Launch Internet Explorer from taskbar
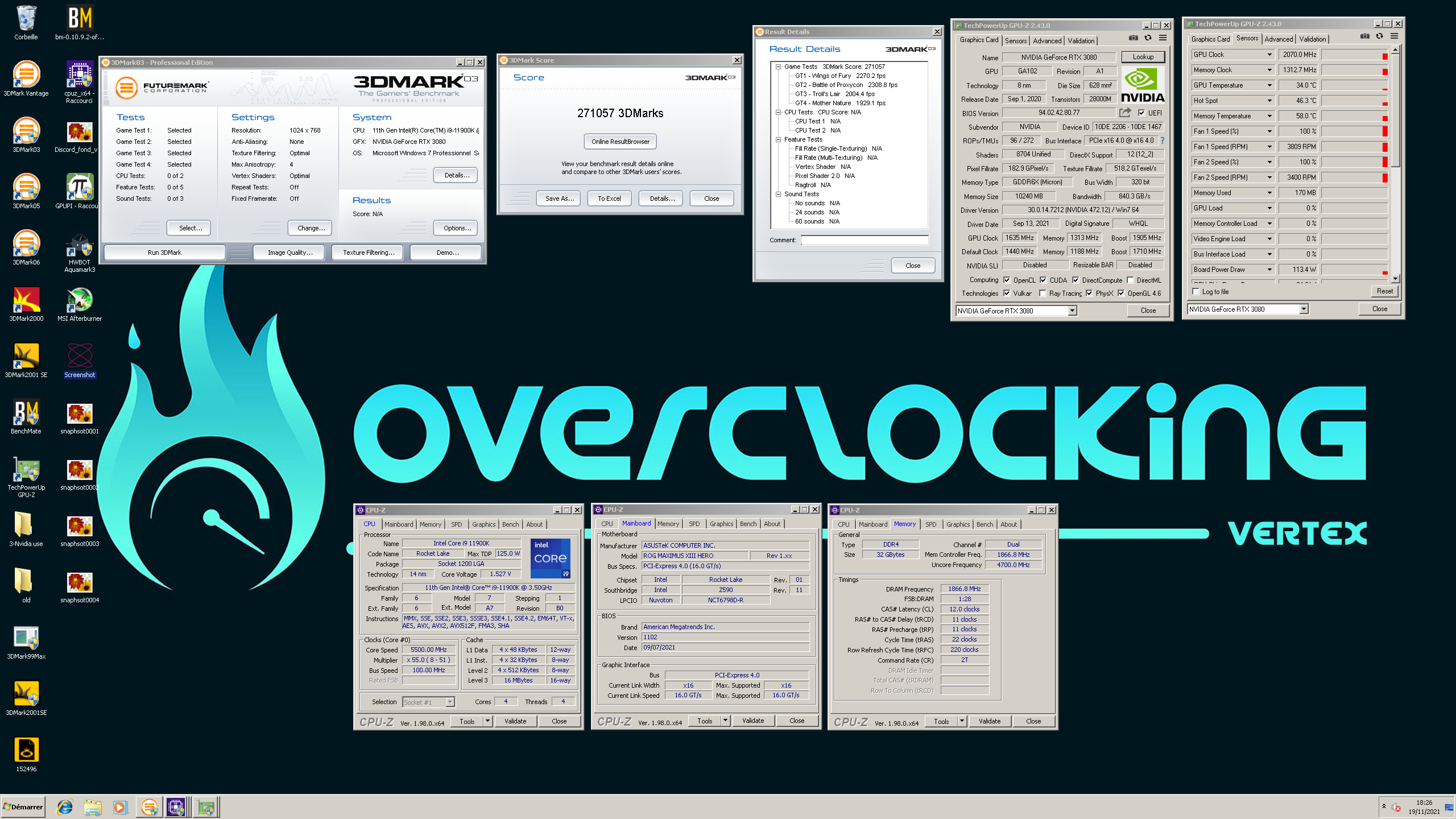Viewport: 1456px width, 819px height. tap(65, 807)
